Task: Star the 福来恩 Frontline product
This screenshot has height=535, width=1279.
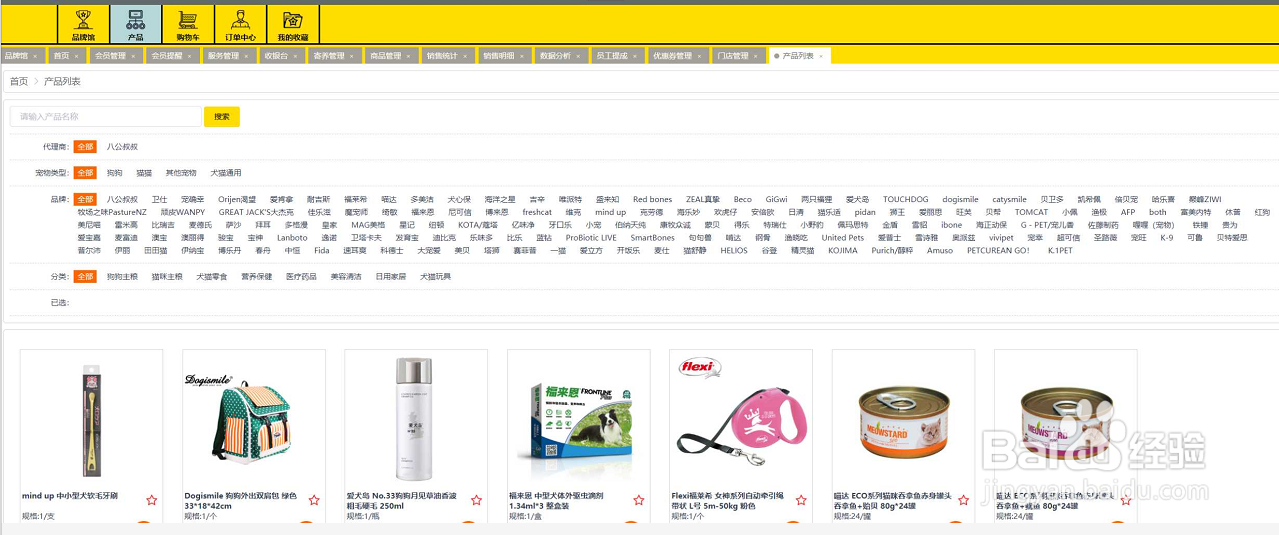Action: (x=639, y=500)
